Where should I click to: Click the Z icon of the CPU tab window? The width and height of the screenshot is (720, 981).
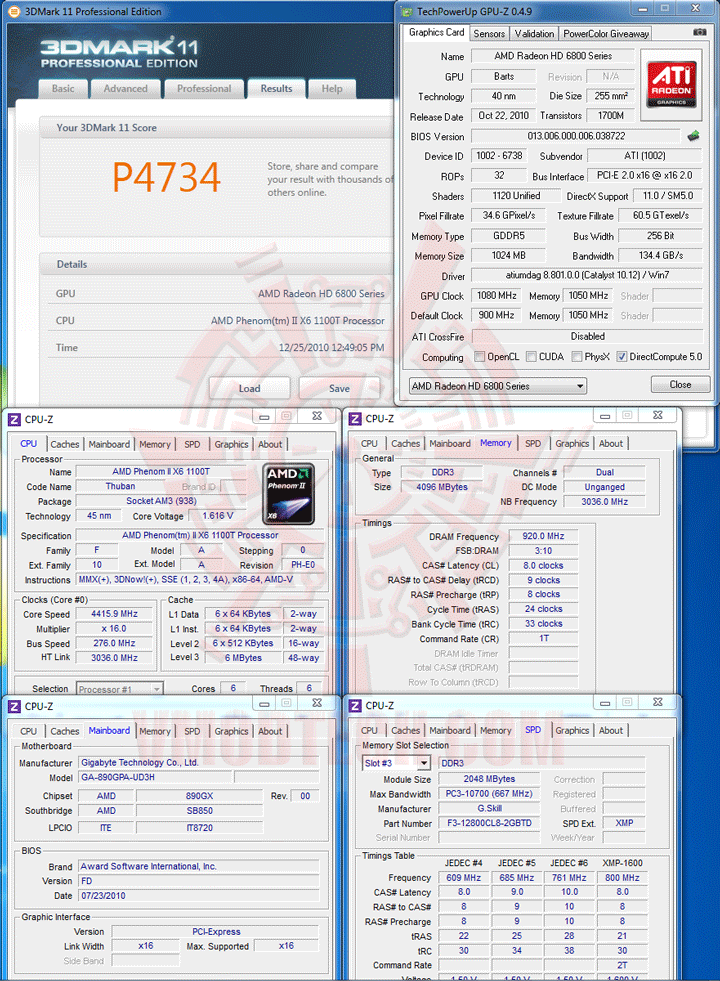14,419
